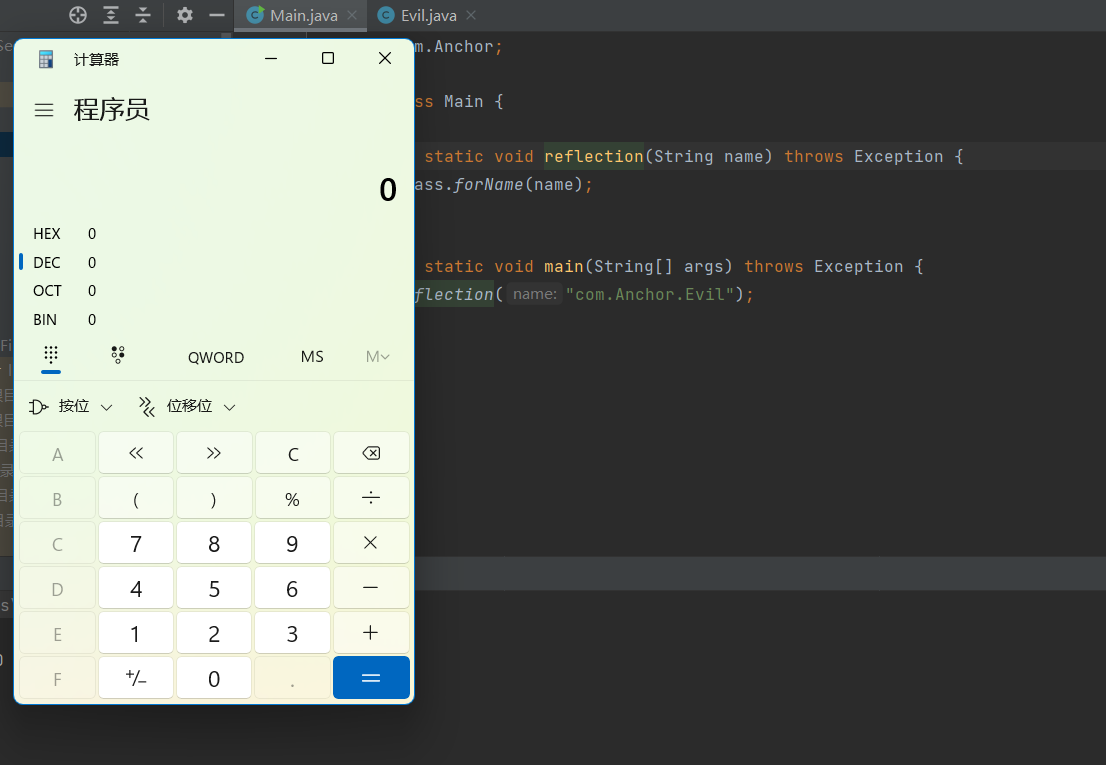The height and width of the screenshot is (765, 1106).
Task: Click the digit 4 key
Action: pyautogui.click(x=136, y=588)
